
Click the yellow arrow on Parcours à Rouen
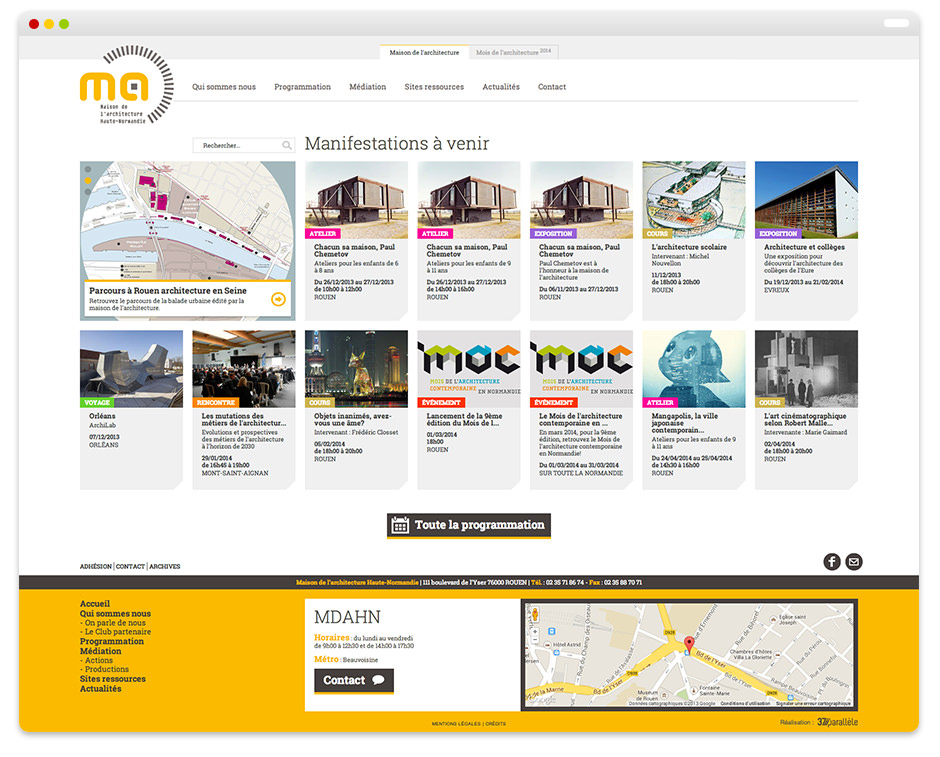pos(278,299)
